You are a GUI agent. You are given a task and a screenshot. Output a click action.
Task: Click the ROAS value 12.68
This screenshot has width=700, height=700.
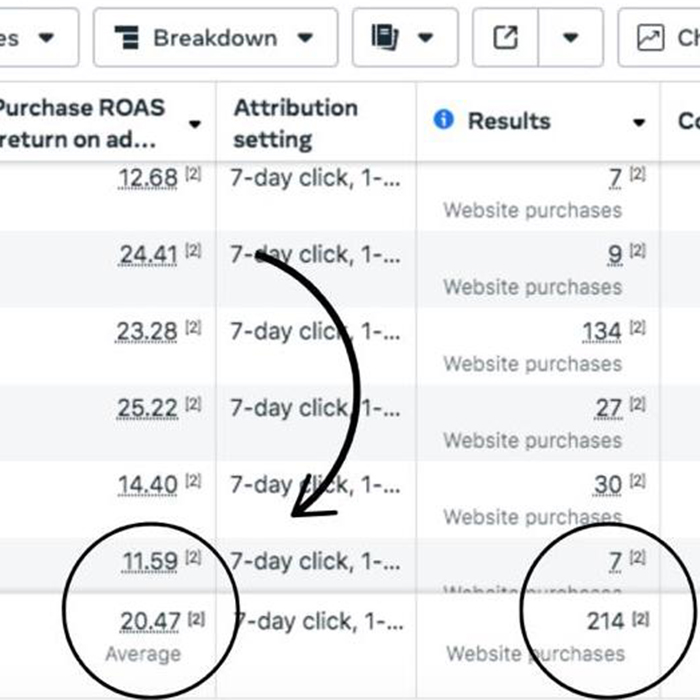148,178
